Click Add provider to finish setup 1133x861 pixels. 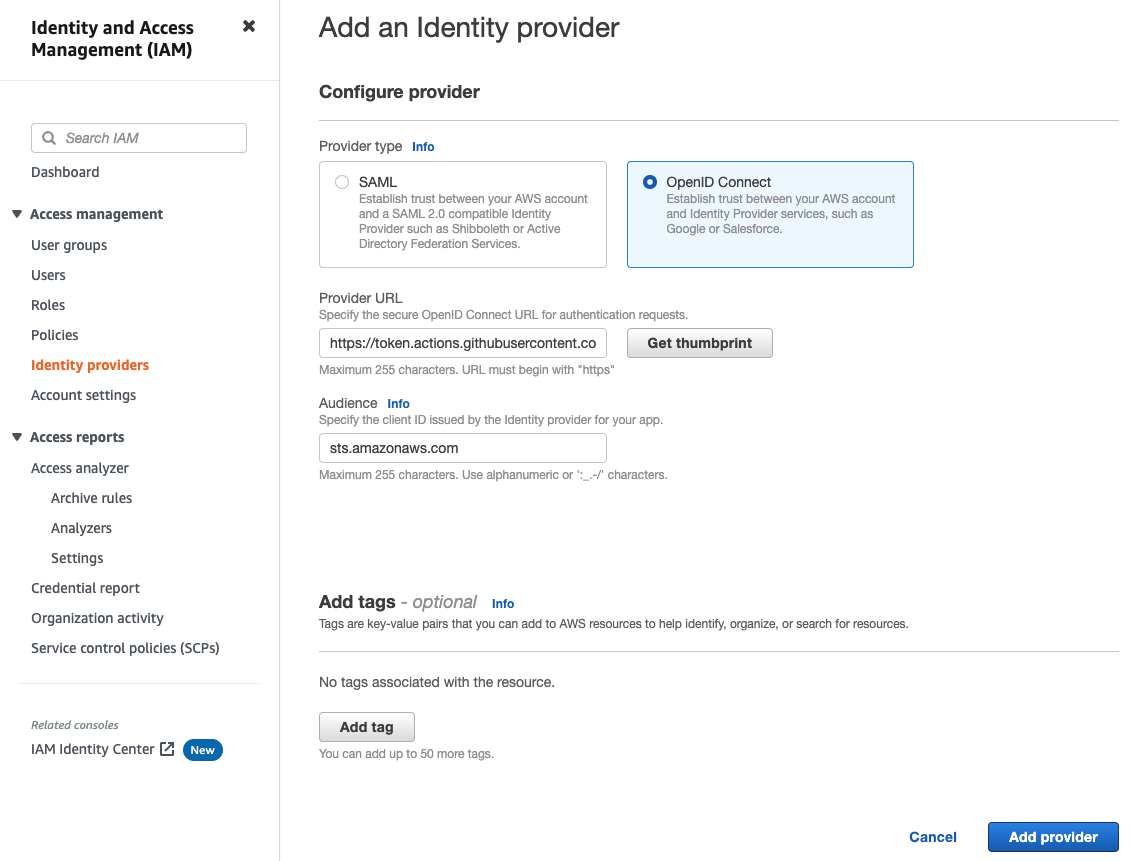[1052, 837]
